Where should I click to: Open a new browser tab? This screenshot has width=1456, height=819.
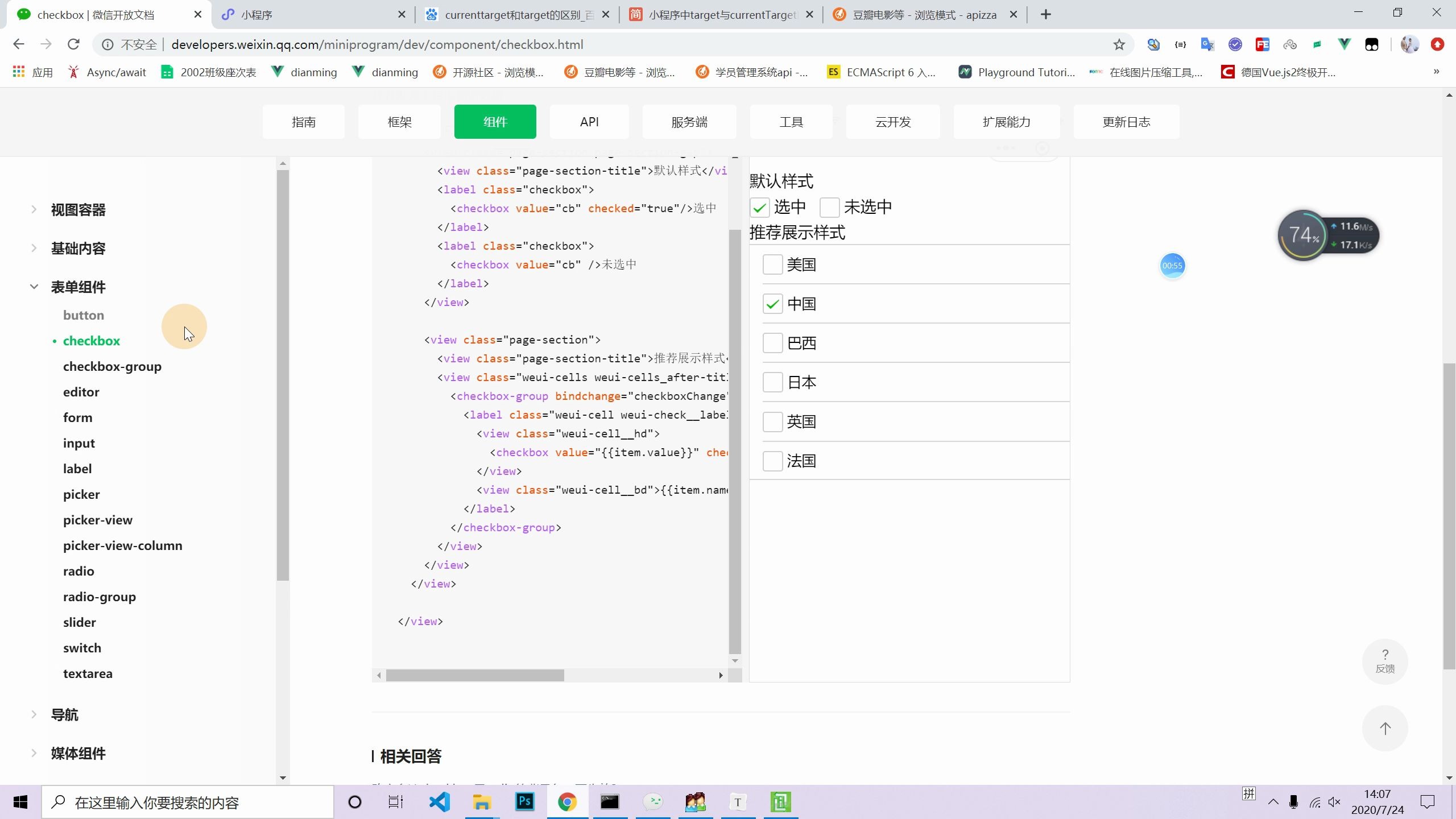pos(1045,15)
